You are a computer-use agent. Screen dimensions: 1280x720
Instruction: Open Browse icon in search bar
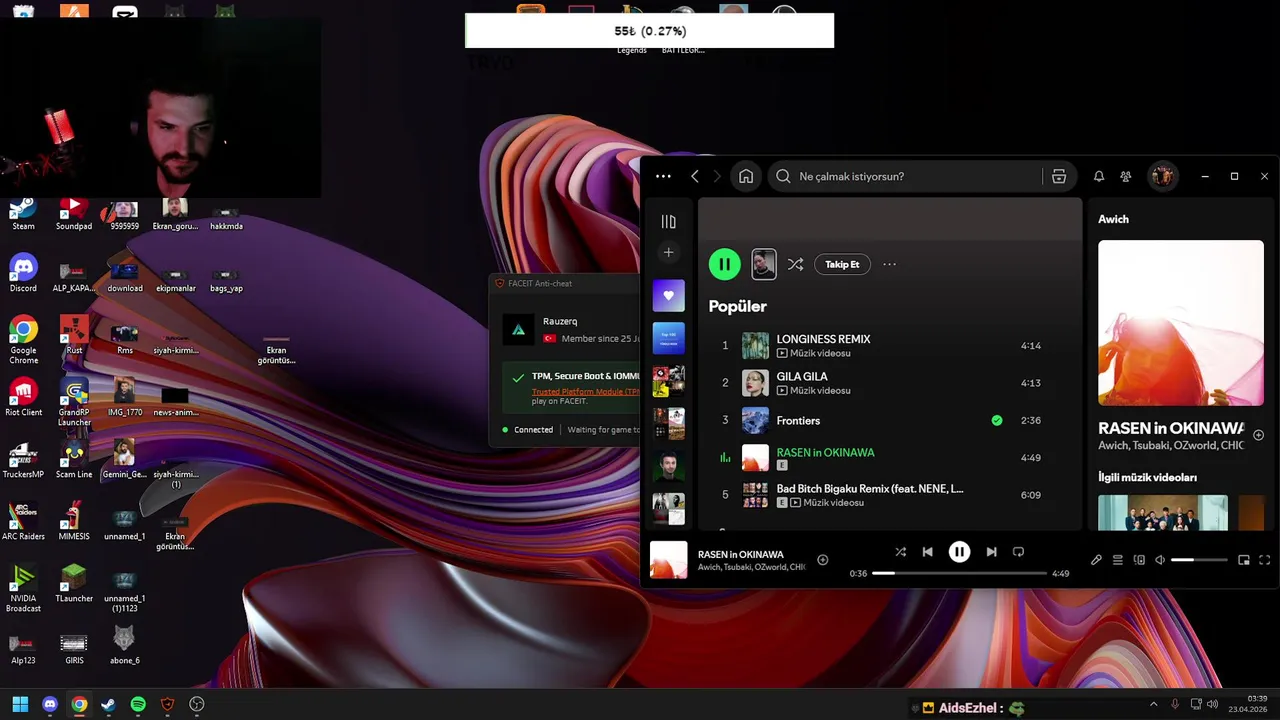(1058, 176)
